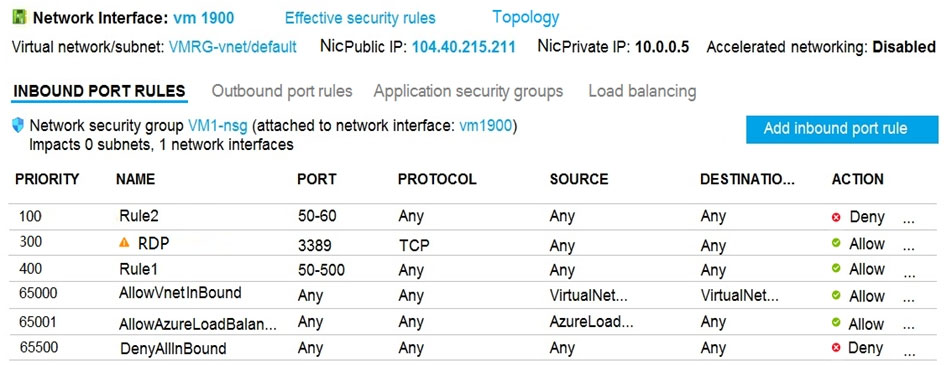Click the blue shield security group icon

[19, 126]
